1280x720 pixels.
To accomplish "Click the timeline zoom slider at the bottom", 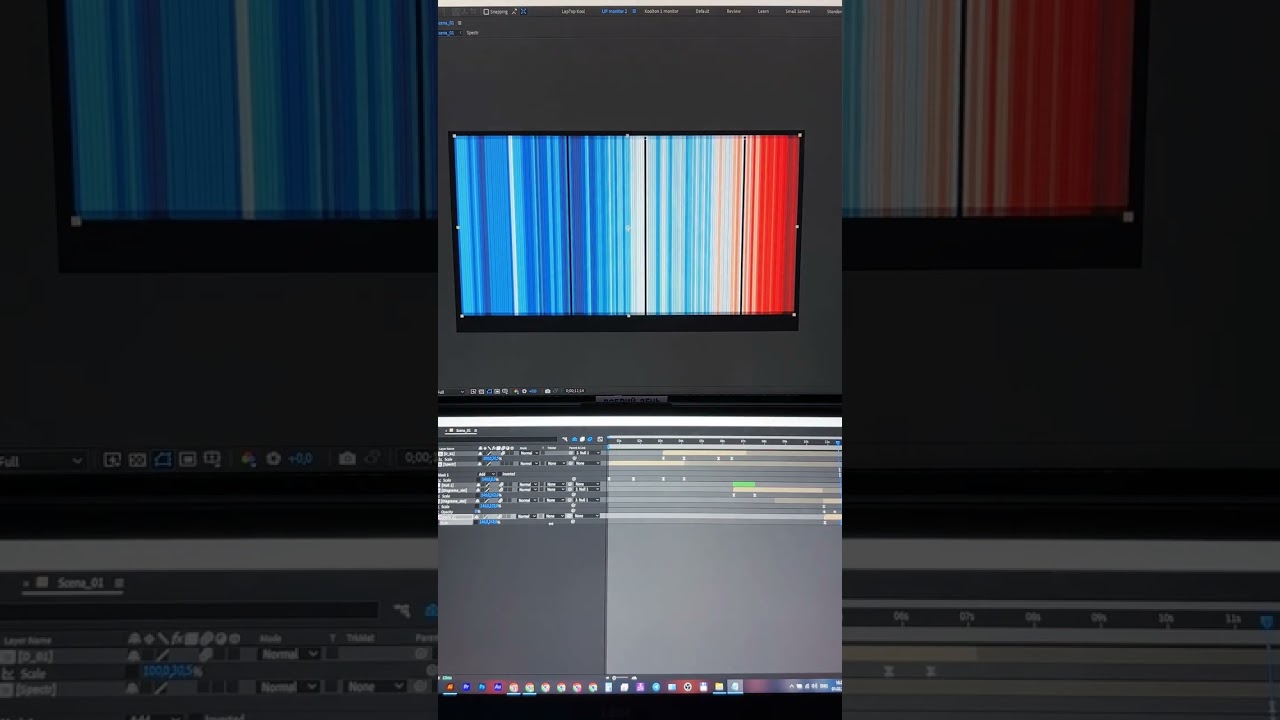I will coord(621,677).
